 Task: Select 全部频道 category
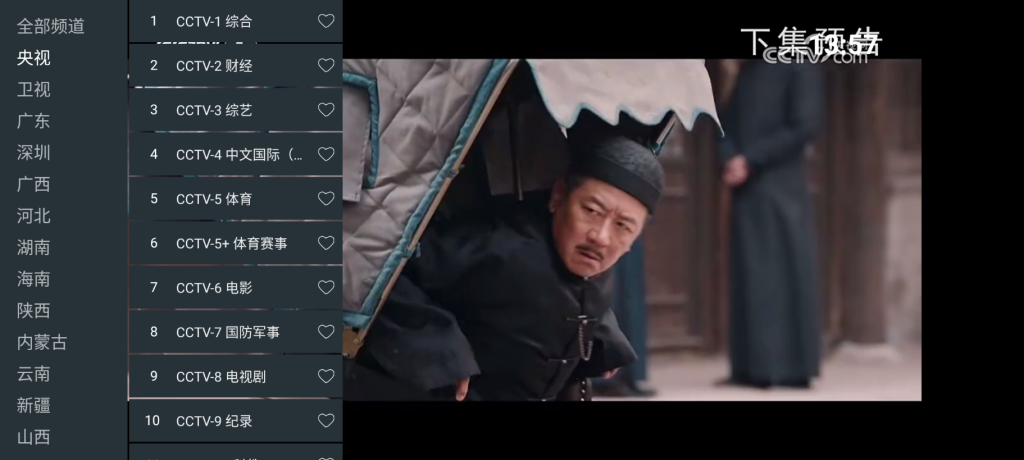coord(51,26)
